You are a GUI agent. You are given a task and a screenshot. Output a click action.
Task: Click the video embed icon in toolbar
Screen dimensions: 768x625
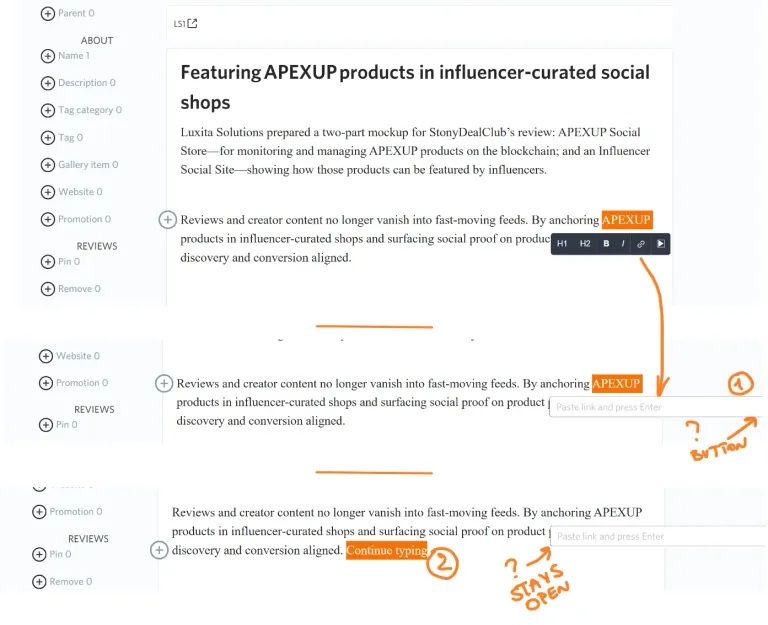tap(661, 244)
